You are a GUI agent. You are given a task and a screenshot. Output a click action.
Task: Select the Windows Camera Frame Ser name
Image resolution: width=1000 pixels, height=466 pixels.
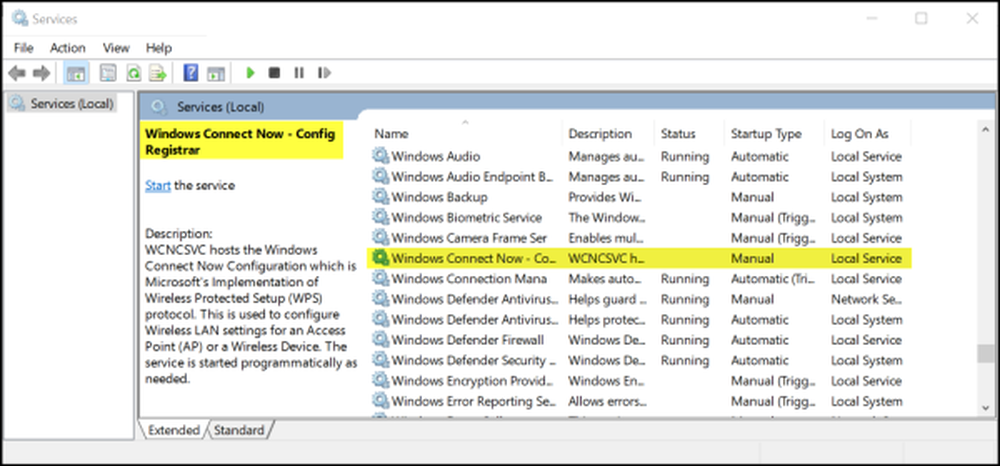469,238
